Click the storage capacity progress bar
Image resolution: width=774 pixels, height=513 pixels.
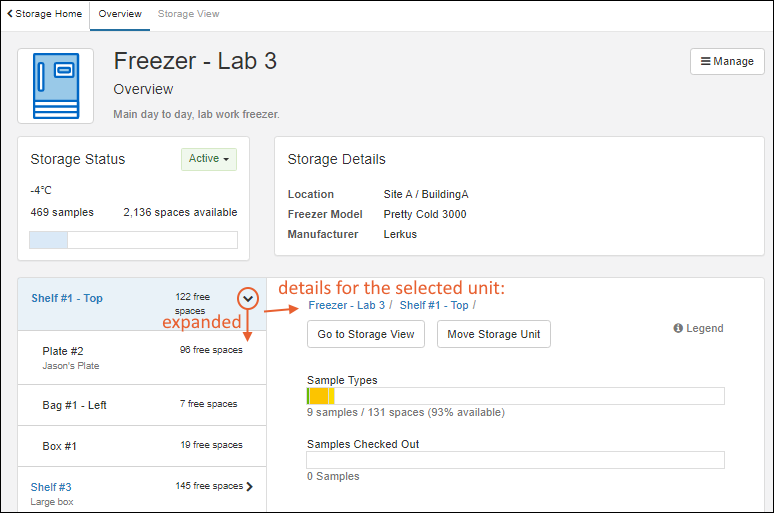coord(133,240)
